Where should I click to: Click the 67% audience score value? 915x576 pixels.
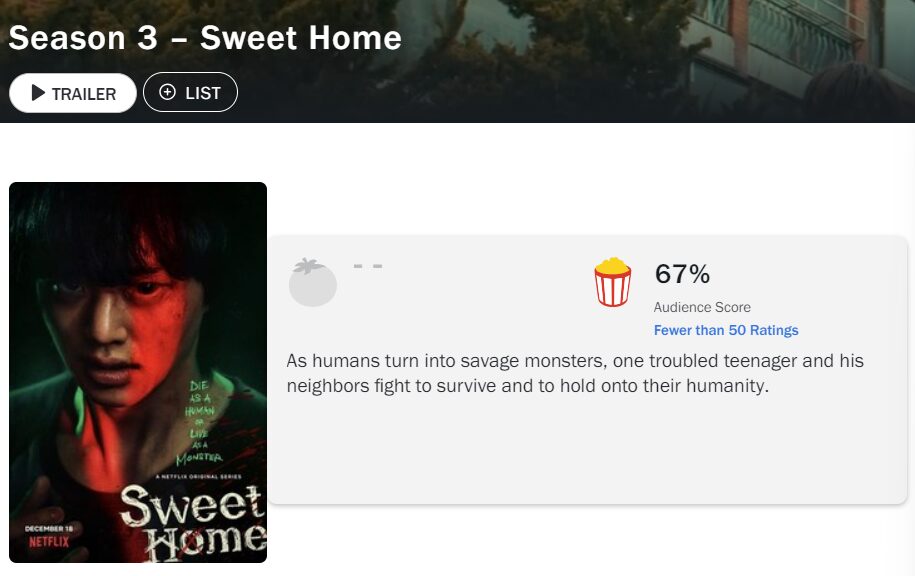click(682, 274)
